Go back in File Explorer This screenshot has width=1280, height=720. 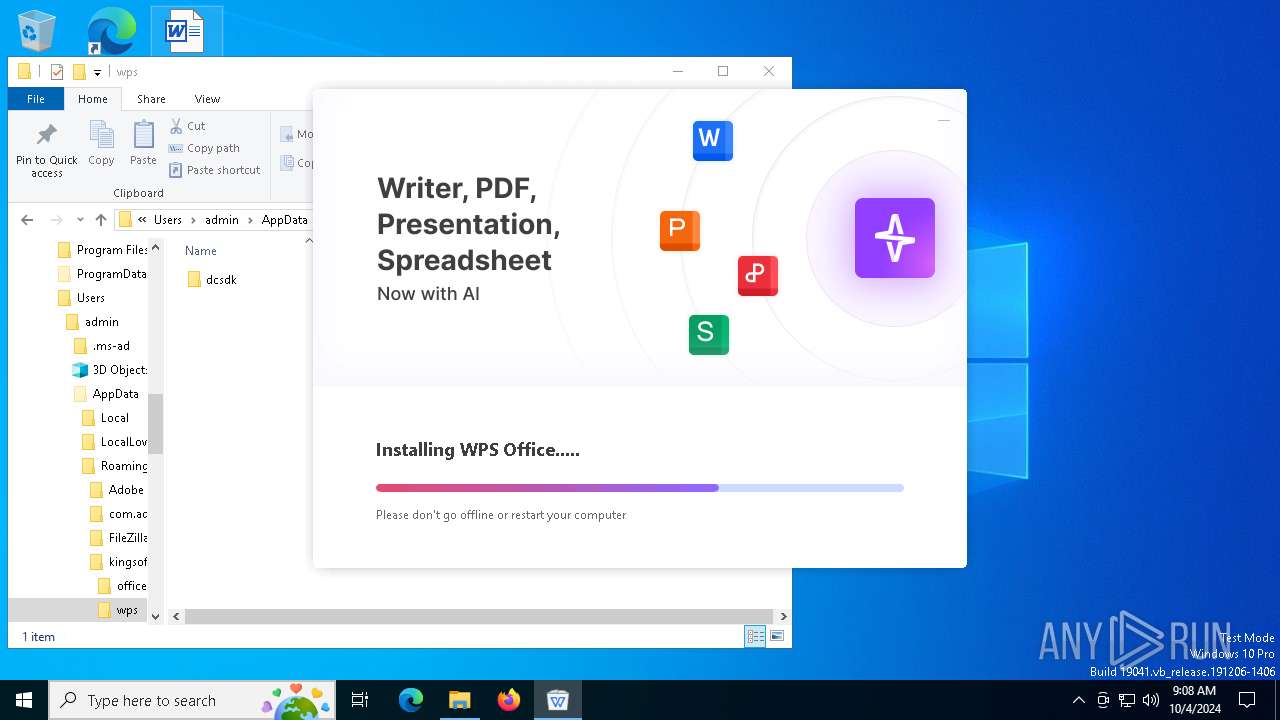27,220
